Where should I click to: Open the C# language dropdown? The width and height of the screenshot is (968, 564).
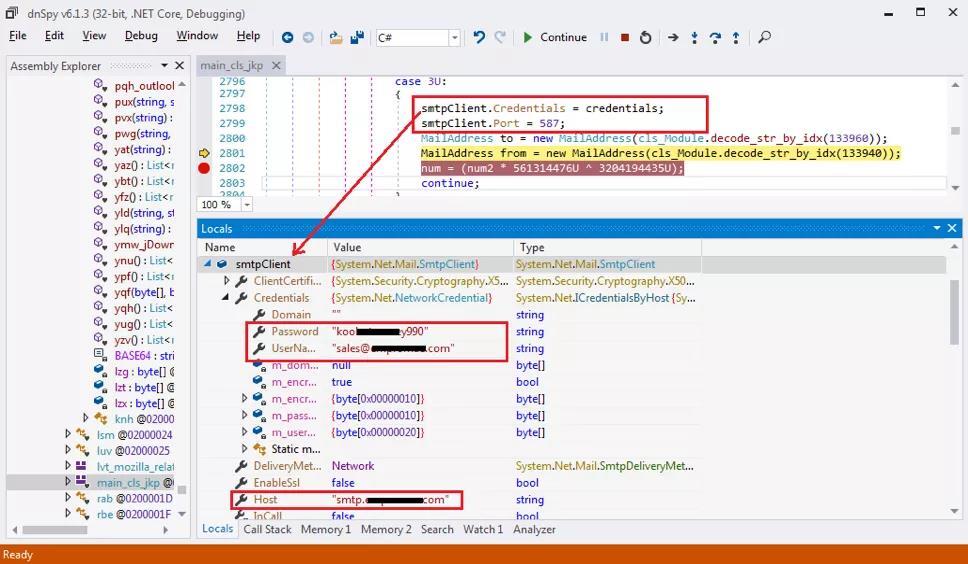click(454, 38)
